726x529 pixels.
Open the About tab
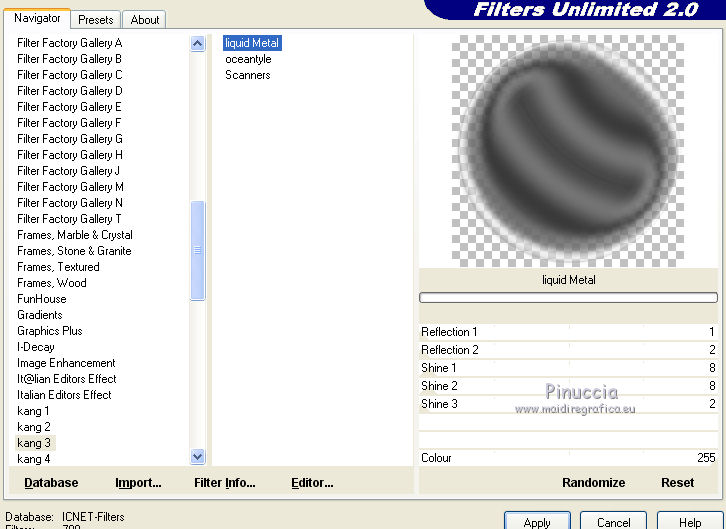tap(144, 20)
